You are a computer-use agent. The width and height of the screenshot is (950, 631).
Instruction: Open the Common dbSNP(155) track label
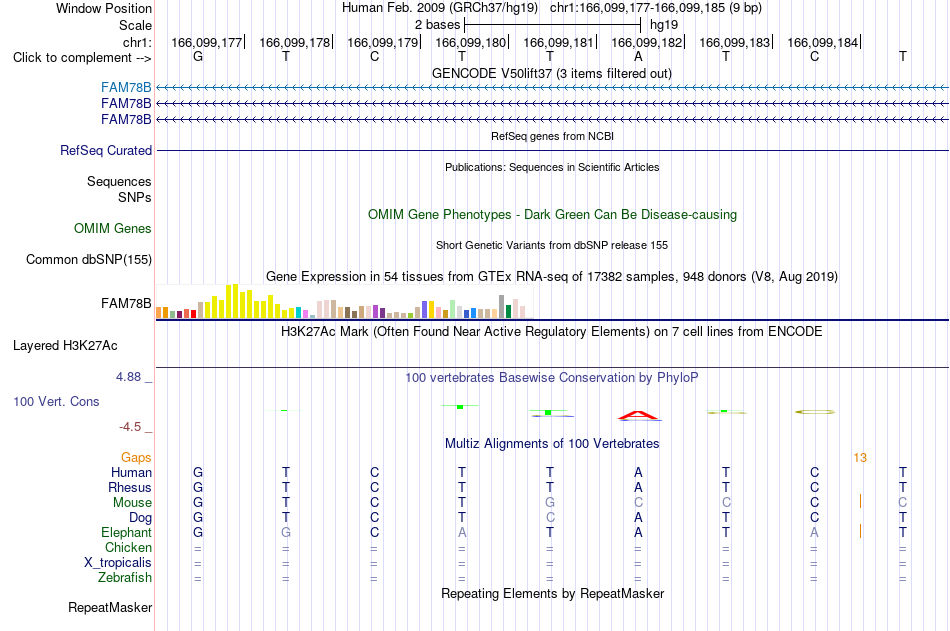pos(89,259)
